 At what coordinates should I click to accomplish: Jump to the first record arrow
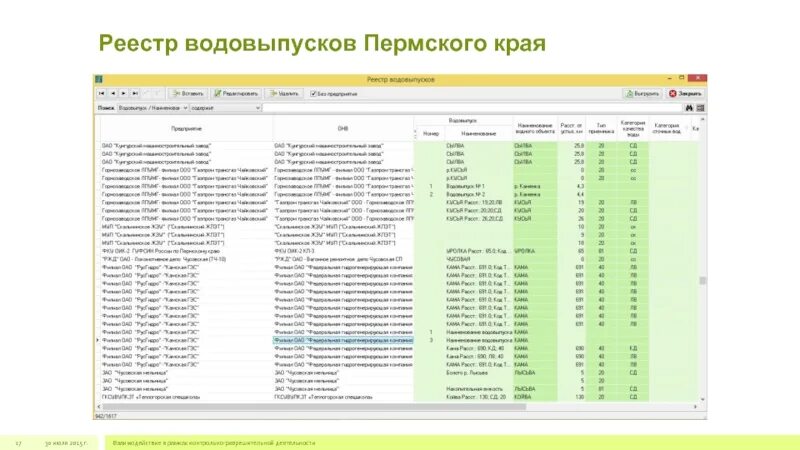coord(102,93)
